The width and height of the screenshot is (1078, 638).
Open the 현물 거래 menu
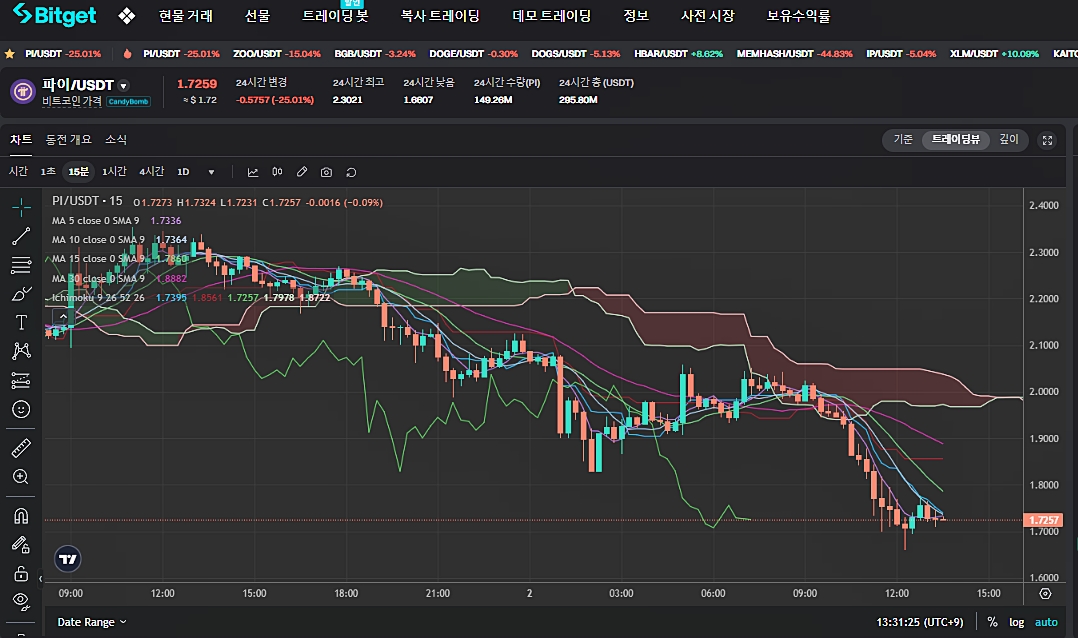click(186, 15)
